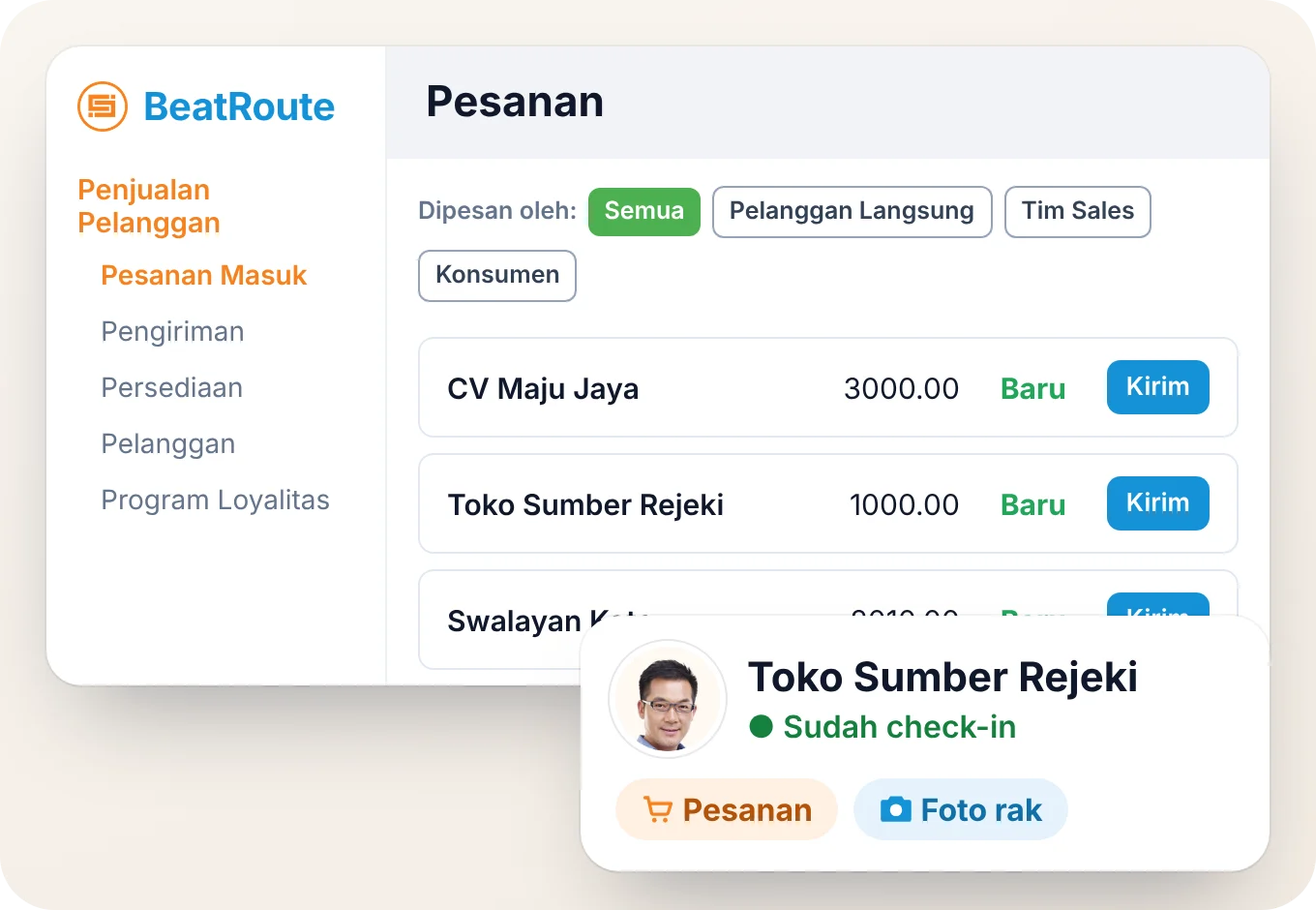Open Program Loyalitas in sidebar

tap(215, 500)
